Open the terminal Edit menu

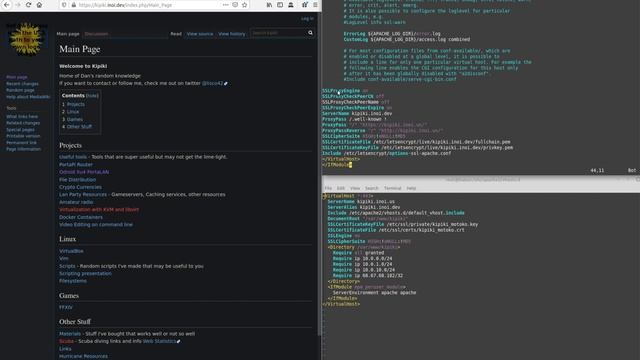(341, 188)
